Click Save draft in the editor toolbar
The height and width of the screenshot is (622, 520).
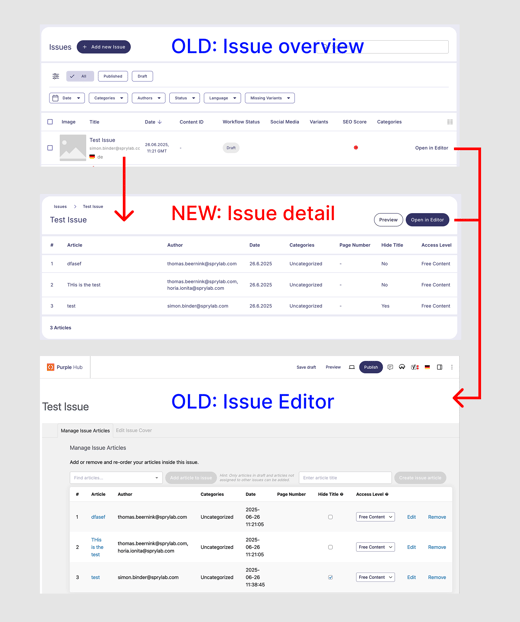[306, 367]
